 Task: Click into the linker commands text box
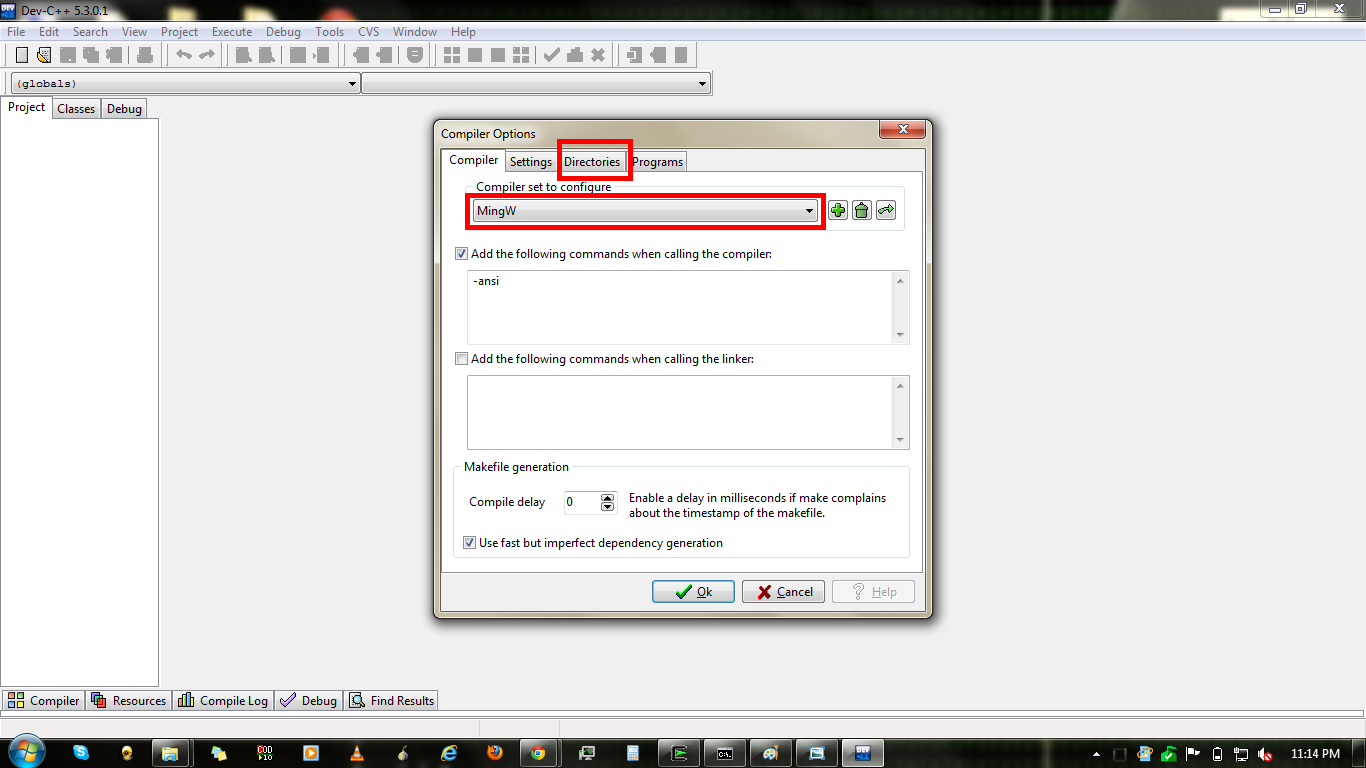coord(680,412)
